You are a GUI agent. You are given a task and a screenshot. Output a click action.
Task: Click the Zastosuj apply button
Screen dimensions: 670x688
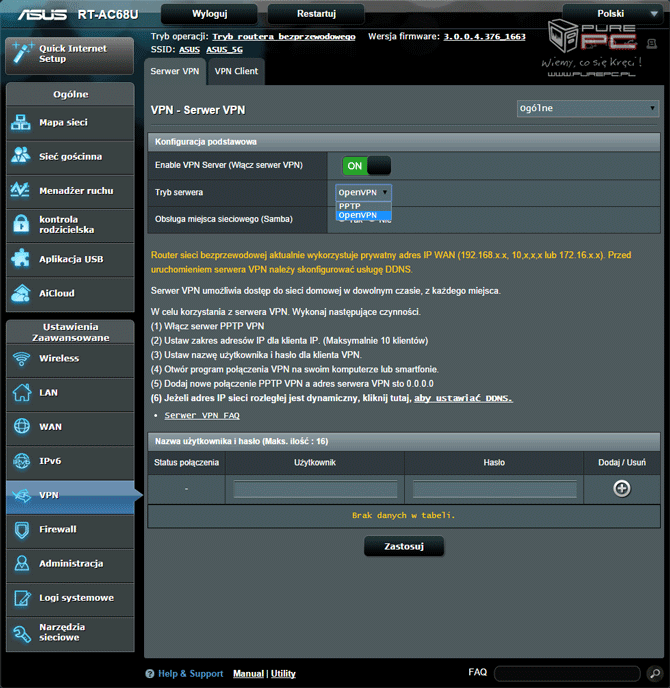click(404, 546)
